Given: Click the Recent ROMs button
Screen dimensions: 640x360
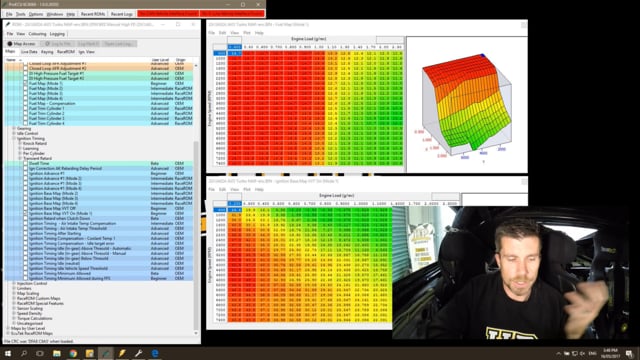Looking at the screenshot, I should point(93,14).
